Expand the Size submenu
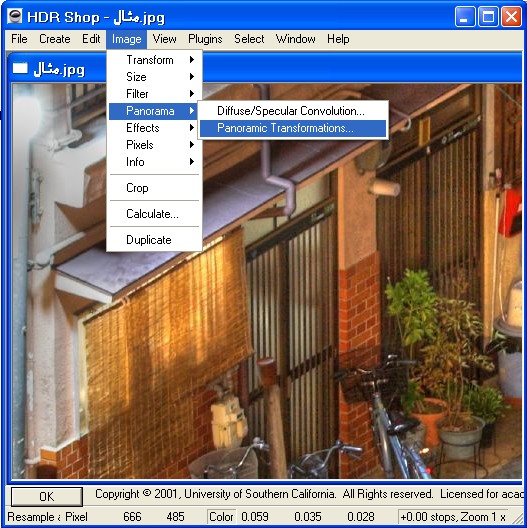527x528 pixels. click(x=155, y=77)
